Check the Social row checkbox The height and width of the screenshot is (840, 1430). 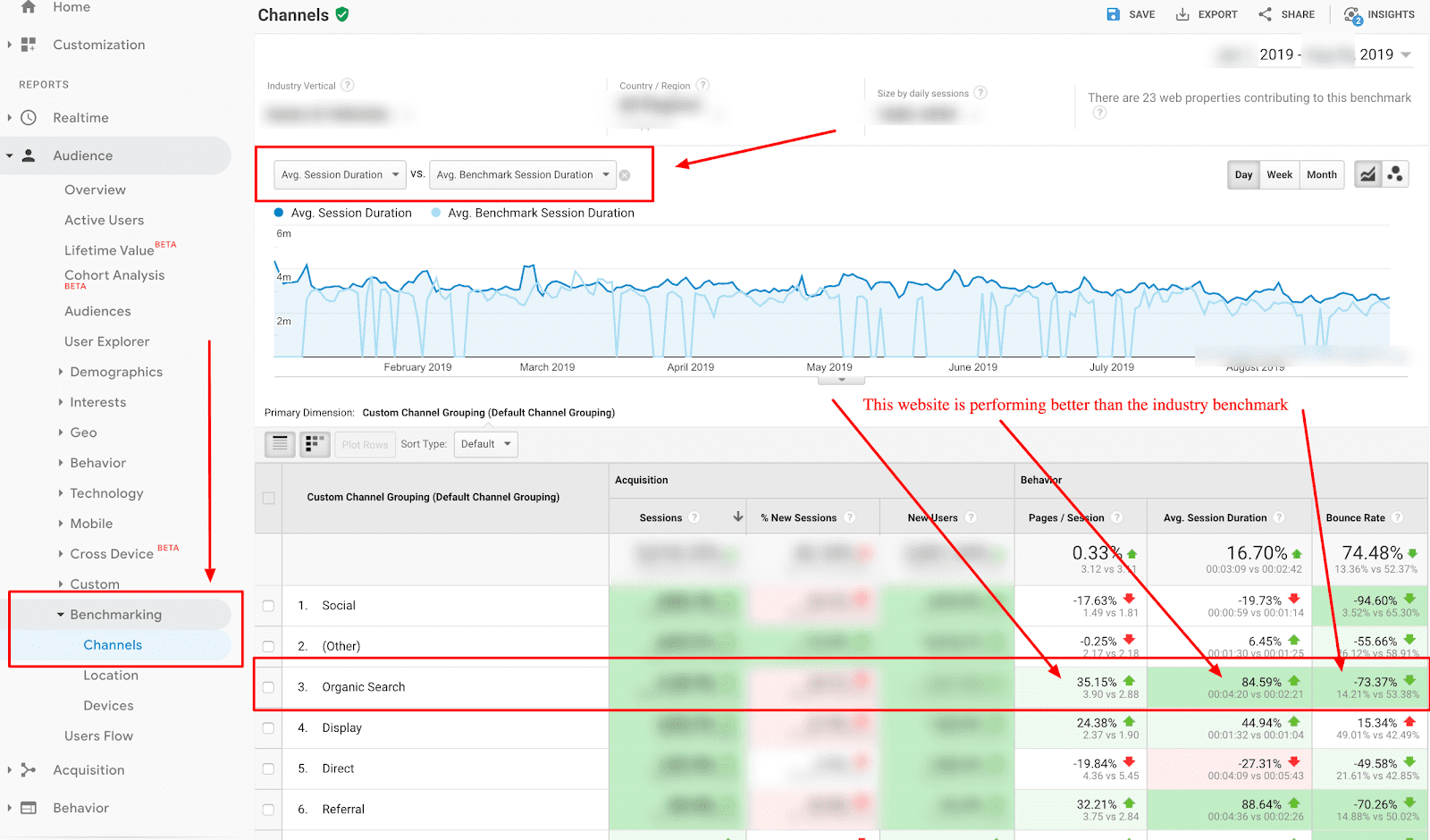click(x=268, y=606)
